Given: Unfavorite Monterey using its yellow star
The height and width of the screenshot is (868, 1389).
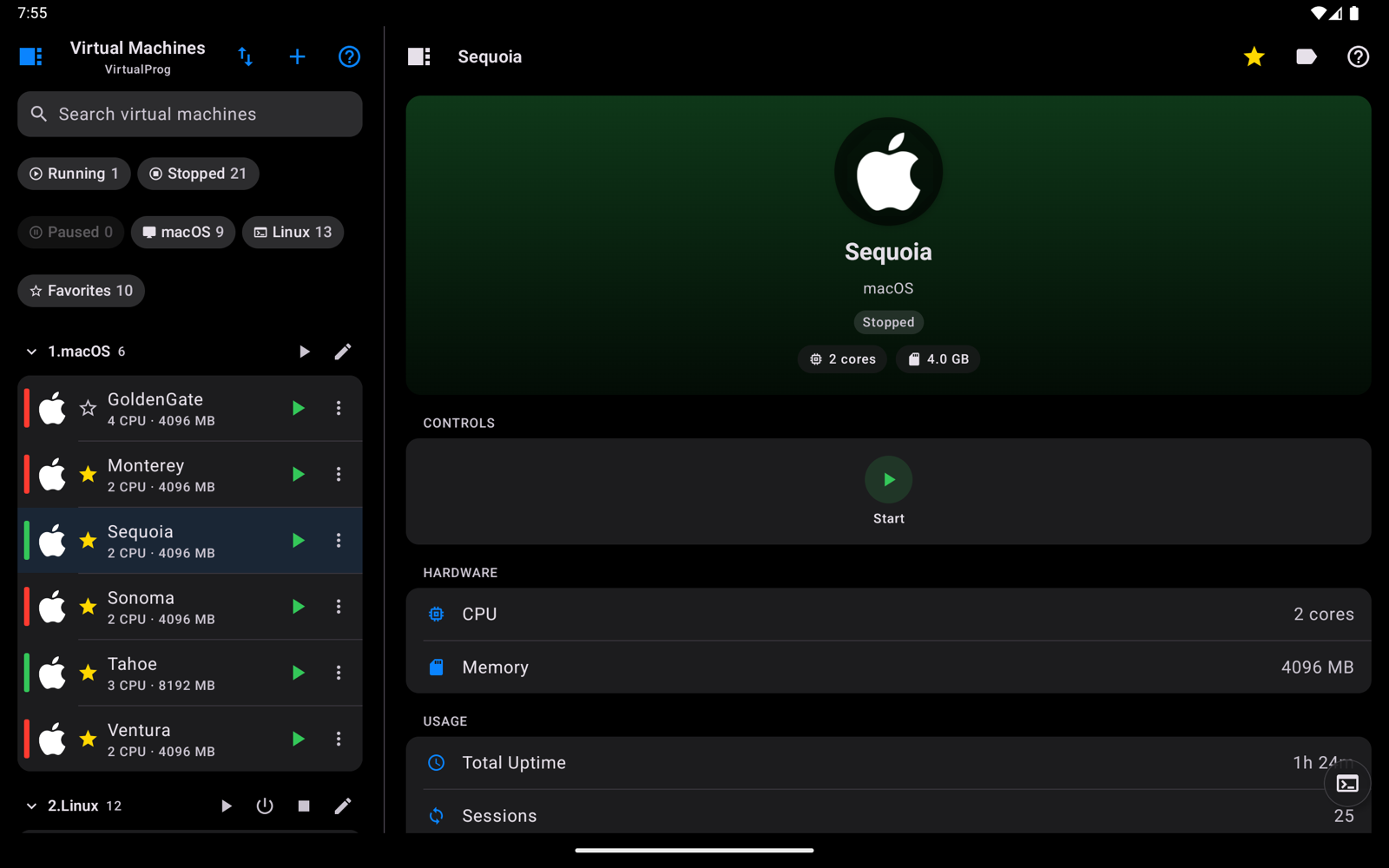Looking at the screenshot, I should pyautogui.click(x=88, y=474).
